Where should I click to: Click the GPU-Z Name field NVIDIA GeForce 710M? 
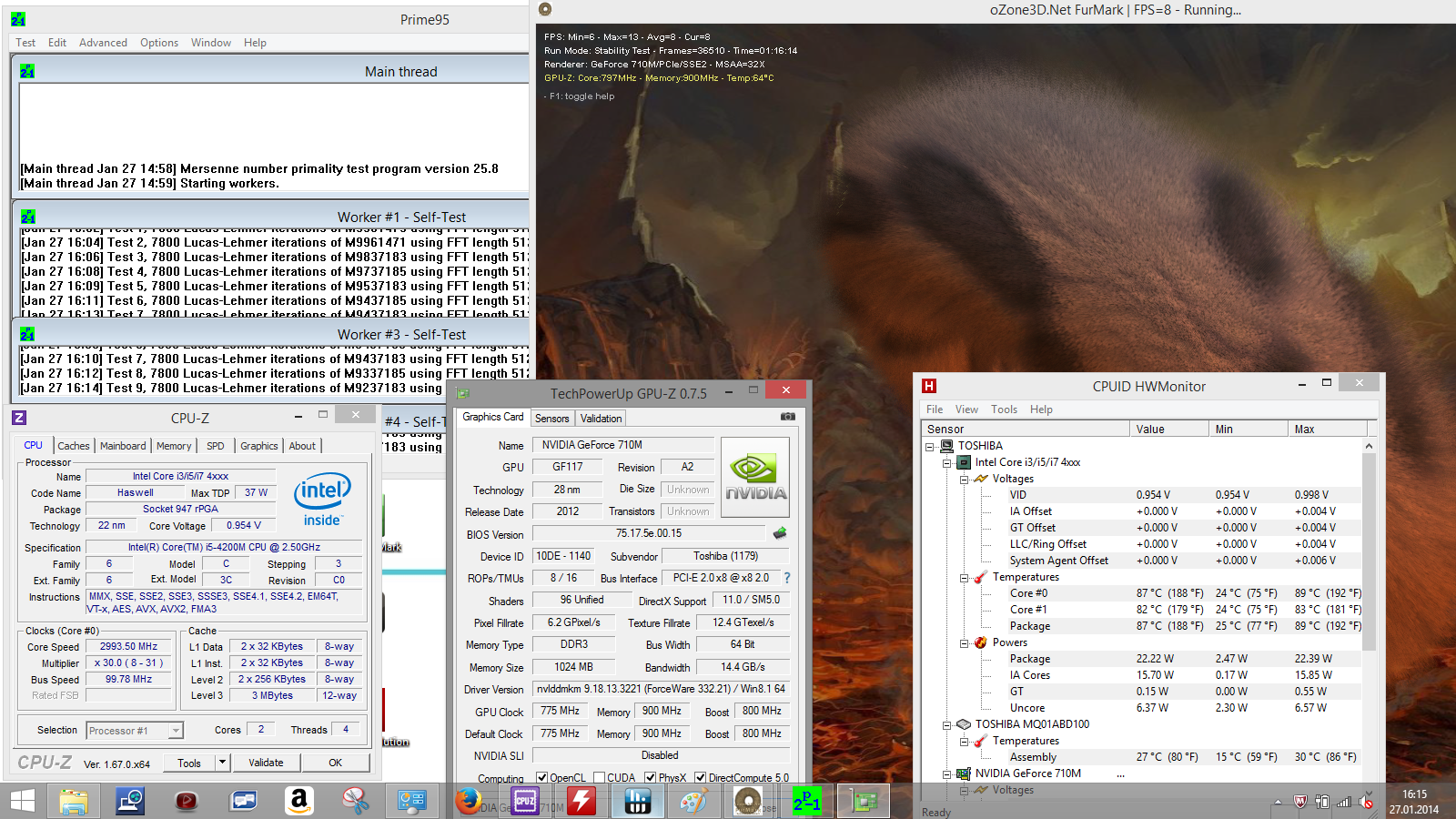coord(623,445)
